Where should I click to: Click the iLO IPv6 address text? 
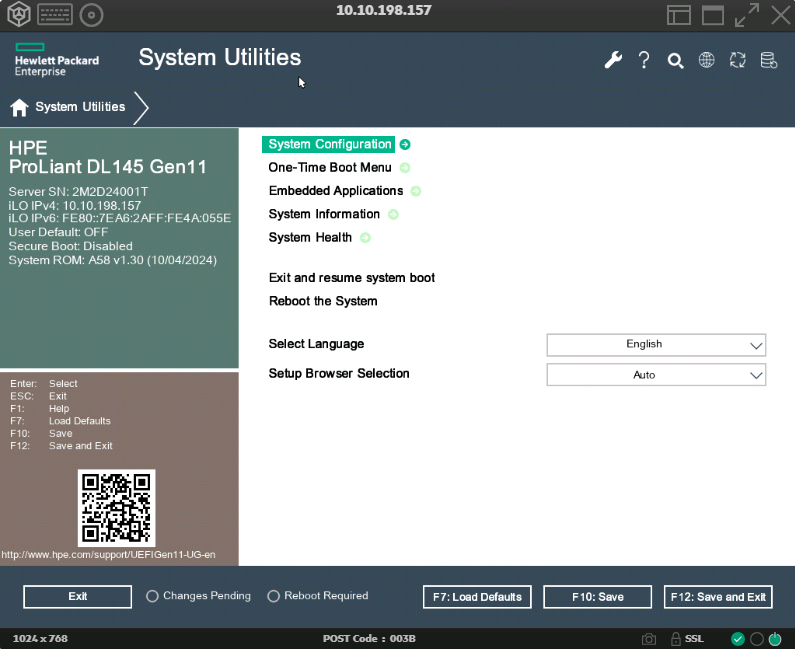[x=120, y=219]
